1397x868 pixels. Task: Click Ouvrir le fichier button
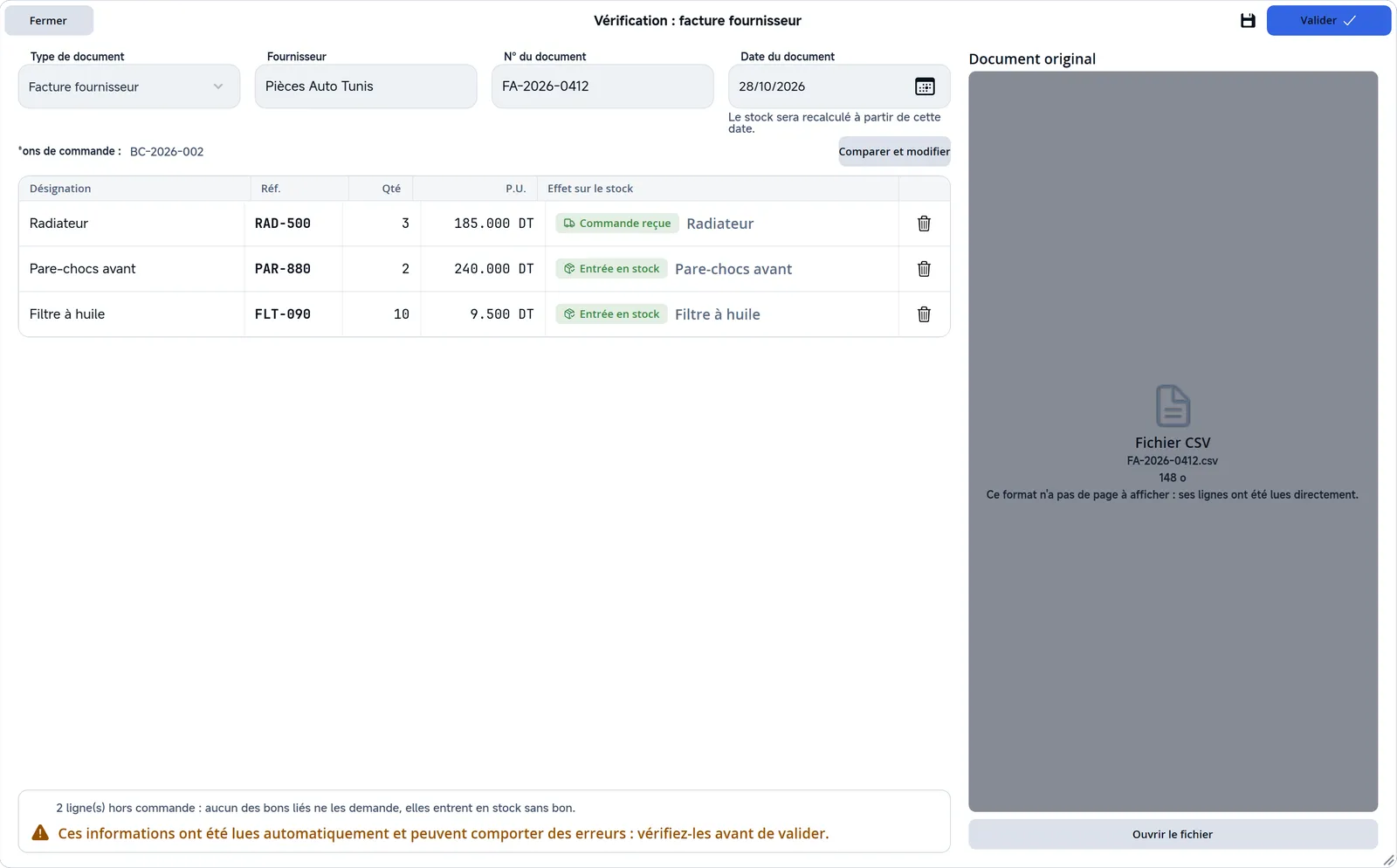[1173, 835]
